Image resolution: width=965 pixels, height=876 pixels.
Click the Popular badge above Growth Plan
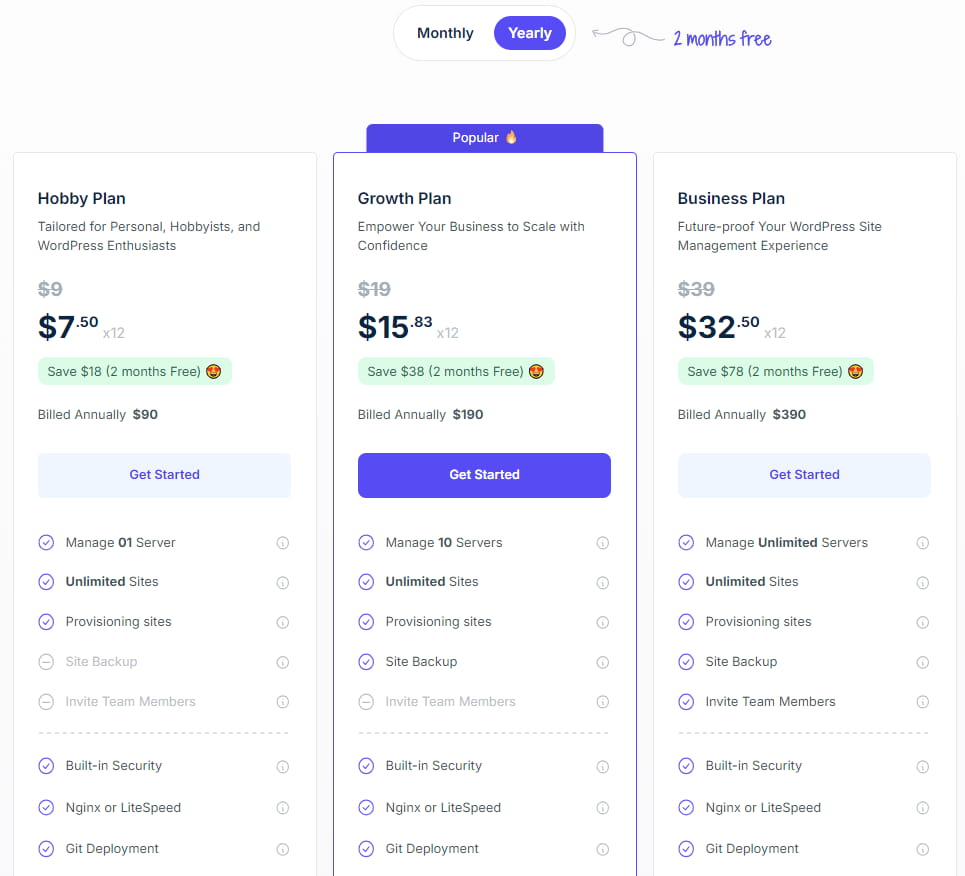point(484,138)
